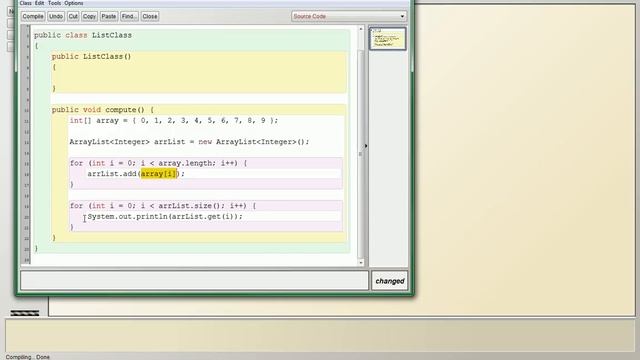Click the Find... button
Screen dimensions: 640x360
(x=129, y=16)
